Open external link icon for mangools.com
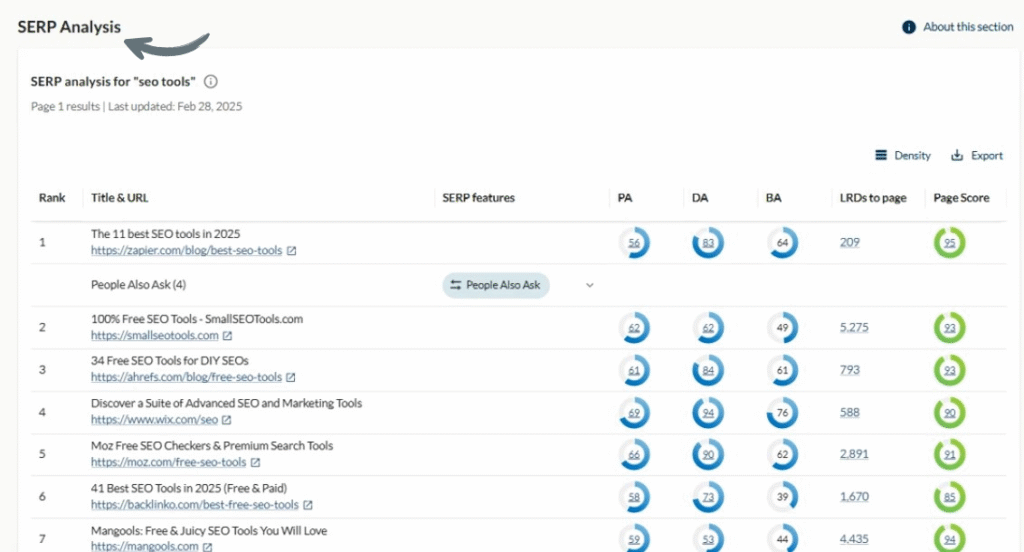 click(x=207, y=547)
